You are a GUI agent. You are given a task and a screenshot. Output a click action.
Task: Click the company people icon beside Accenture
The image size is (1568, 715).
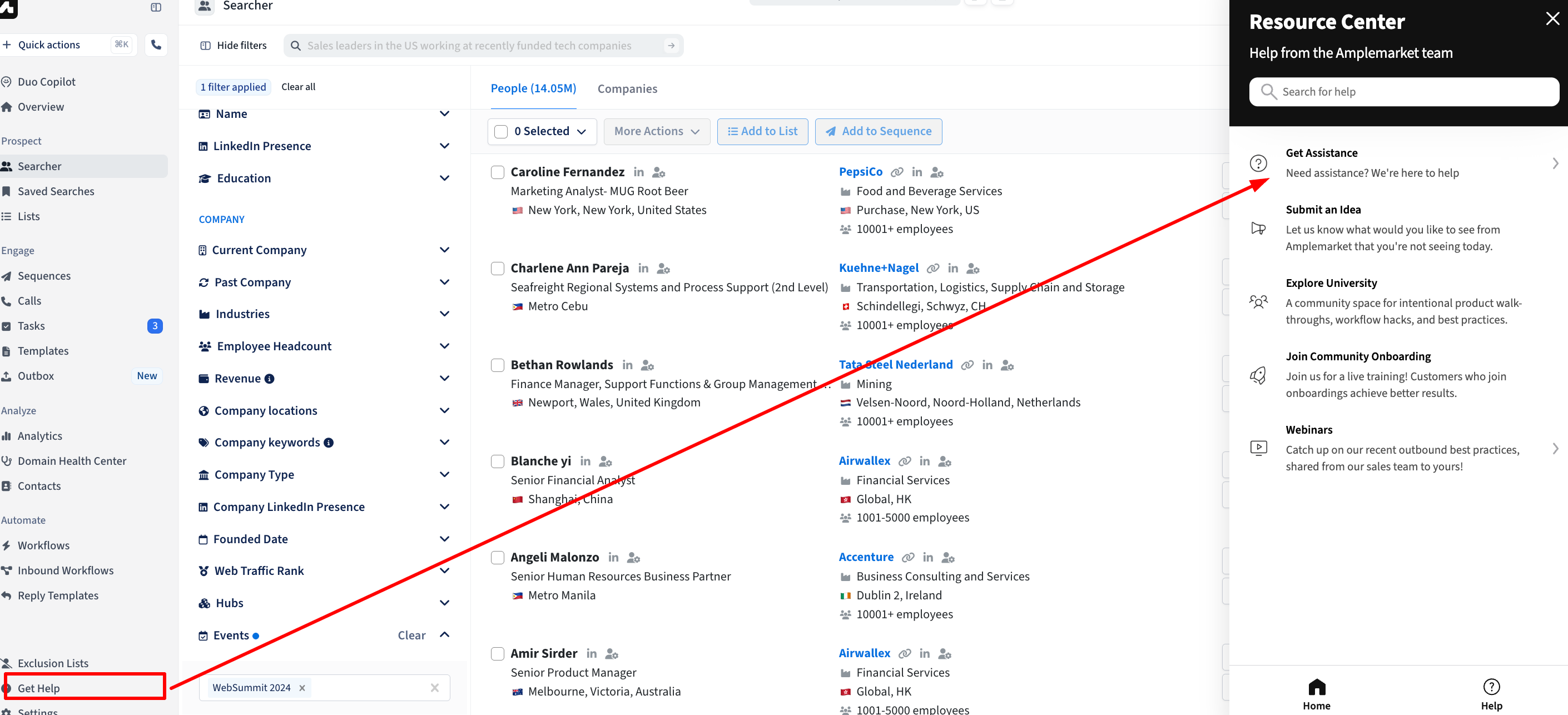(947, 558)
